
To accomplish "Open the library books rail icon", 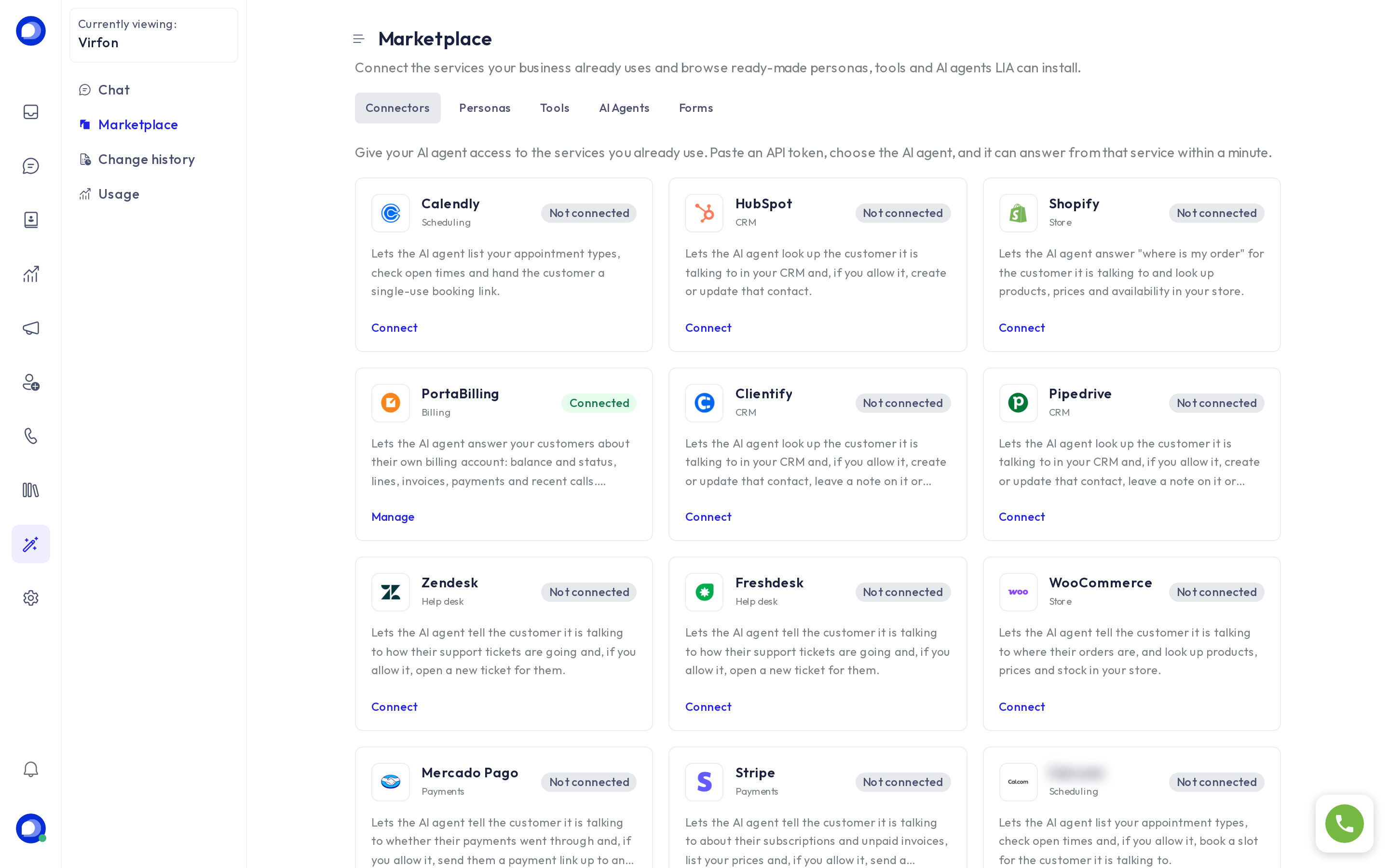I will 30,490.
